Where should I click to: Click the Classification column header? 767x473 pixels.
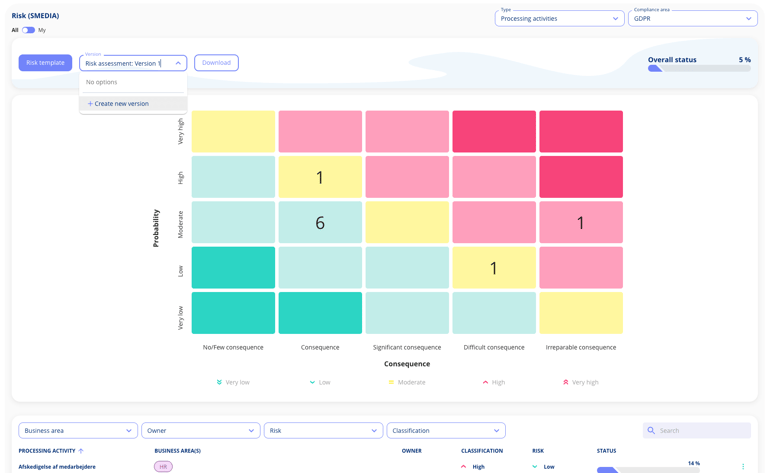click(482, 451)
